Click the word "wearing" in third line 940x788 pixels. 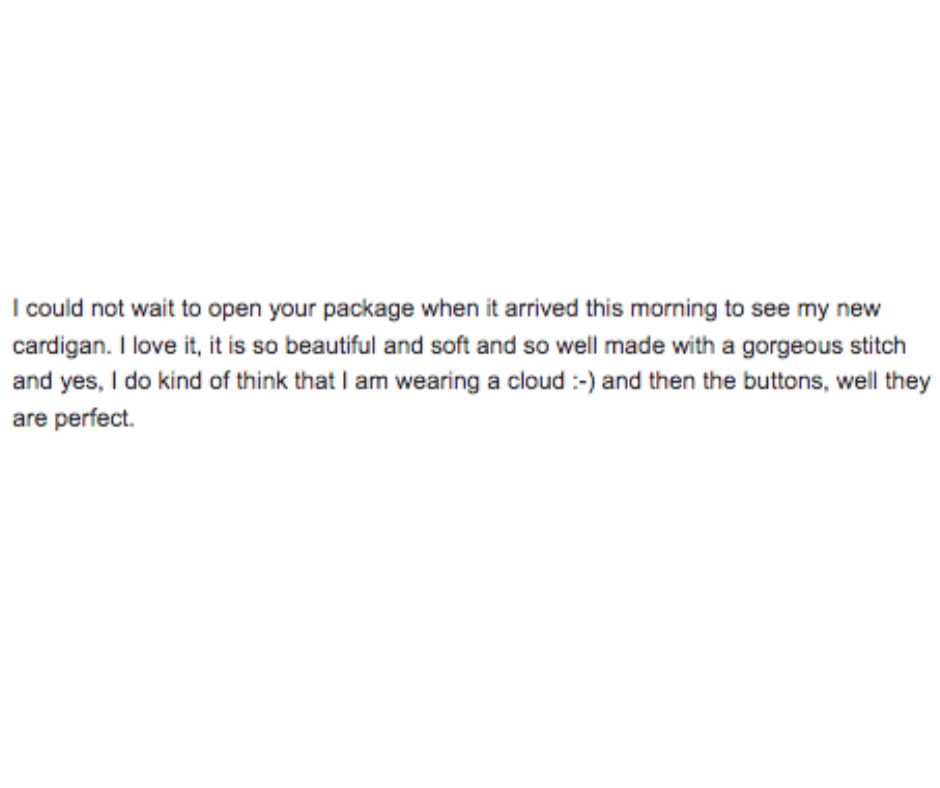438,383
